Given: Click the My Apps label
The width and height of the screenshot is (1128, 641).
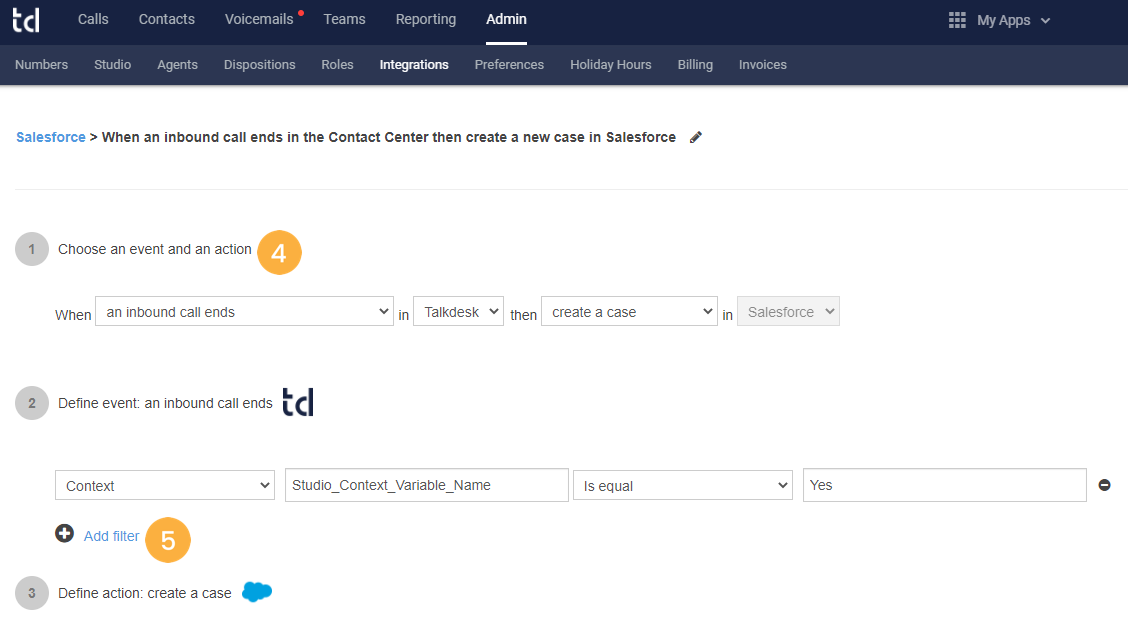Looking at the screenshot, I should pos(1004,20).
